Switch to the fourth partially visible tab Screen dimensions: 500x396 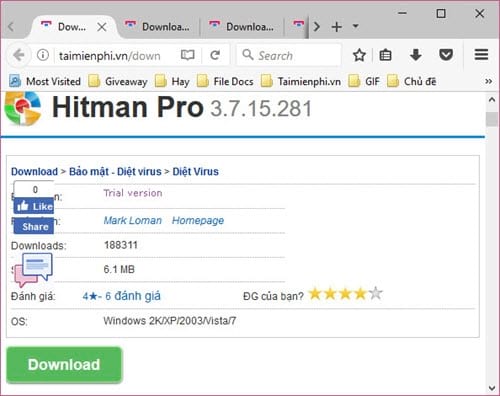click(297, 26)
